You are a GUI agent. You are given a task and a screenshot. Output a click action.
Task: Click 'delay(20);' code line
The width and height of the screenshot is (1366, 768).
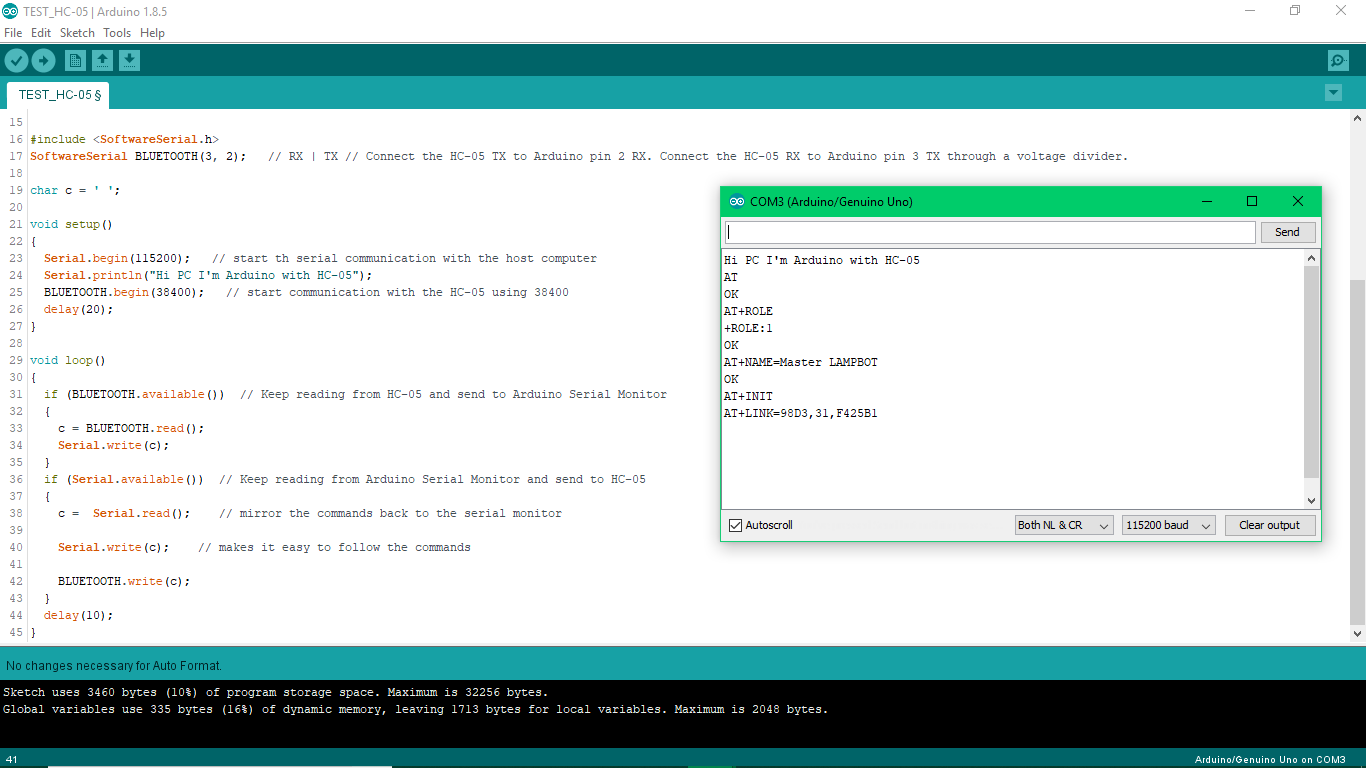79,309
